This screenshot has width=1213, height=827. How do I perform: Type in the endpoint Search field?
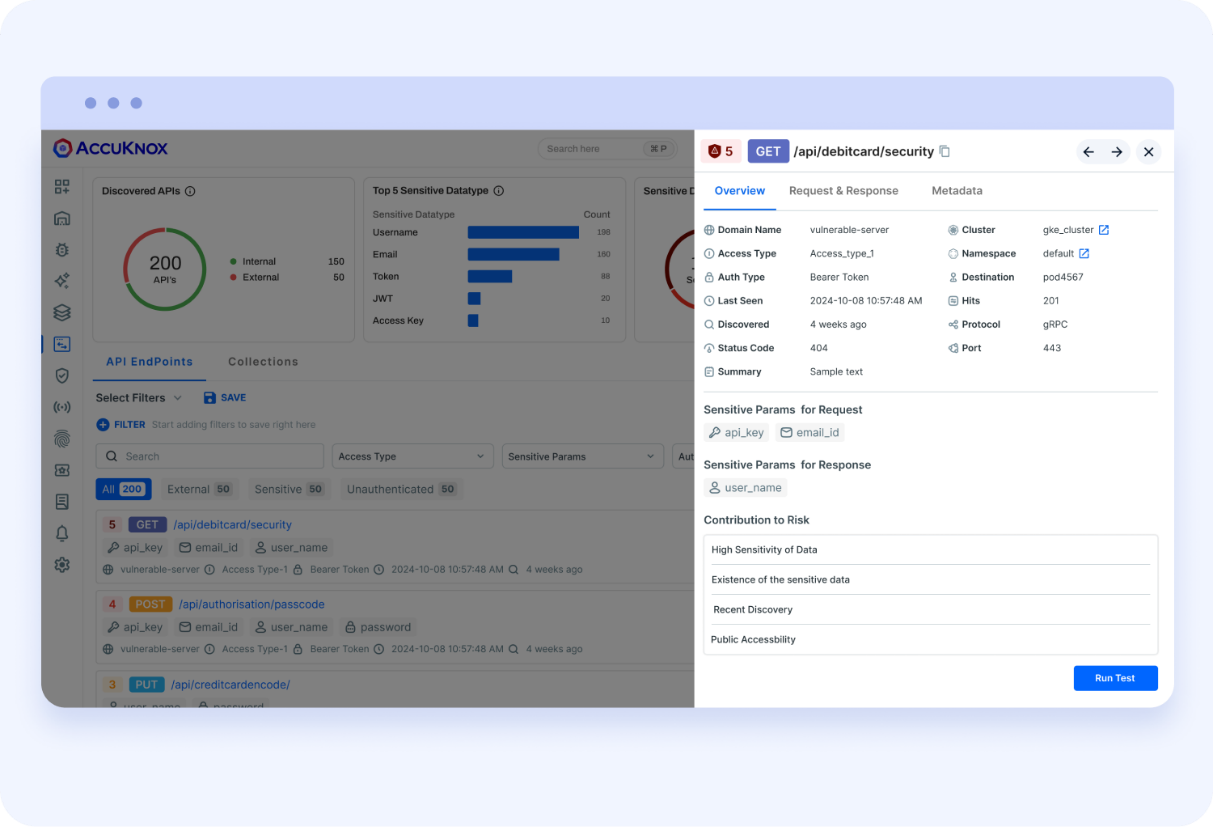[209, 456]
